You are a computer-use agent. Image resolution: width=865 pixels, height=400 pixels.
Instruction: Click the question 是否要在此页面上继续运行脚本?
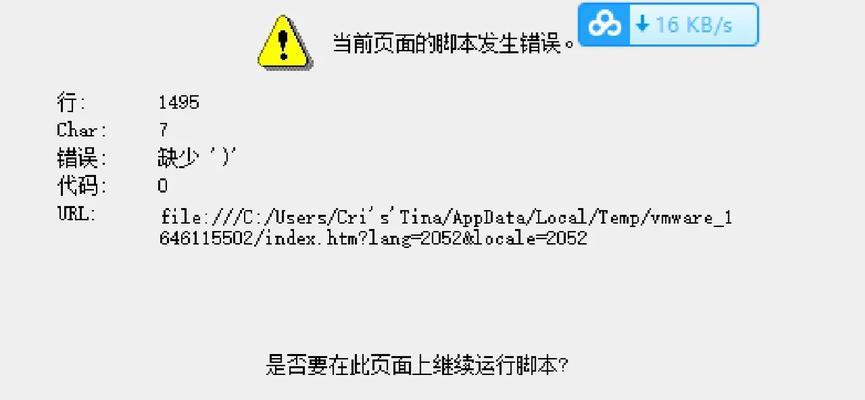point(417,365)
